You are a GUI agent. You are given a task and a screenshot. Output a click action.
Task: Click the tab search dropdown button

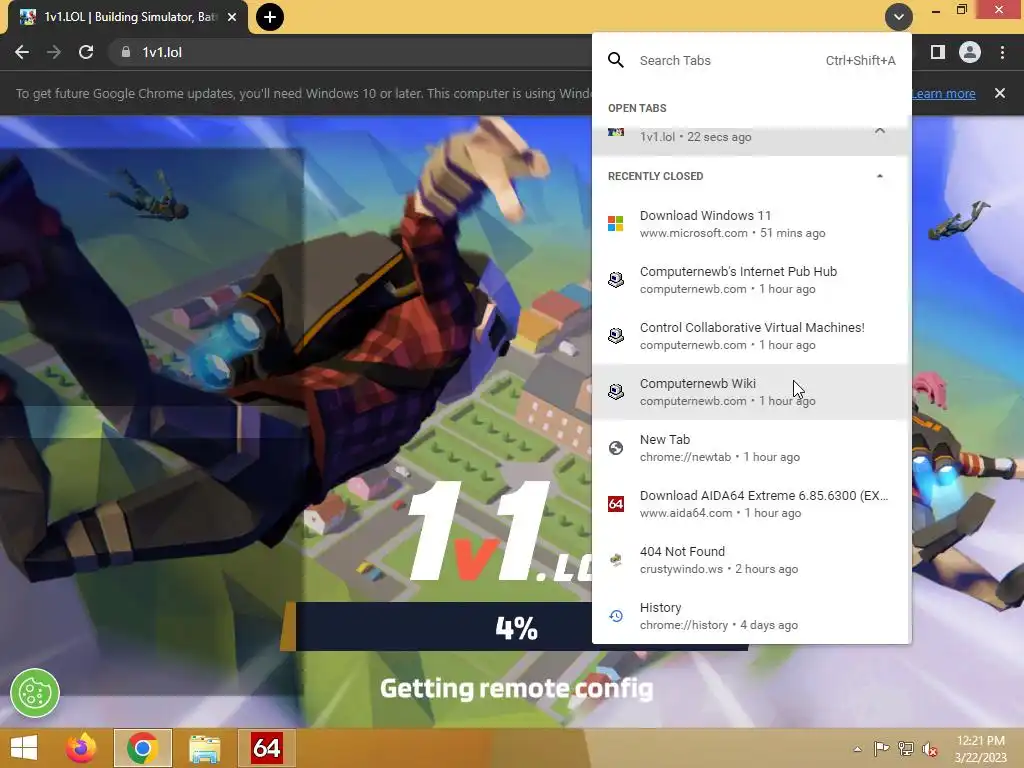pos(899,17)
